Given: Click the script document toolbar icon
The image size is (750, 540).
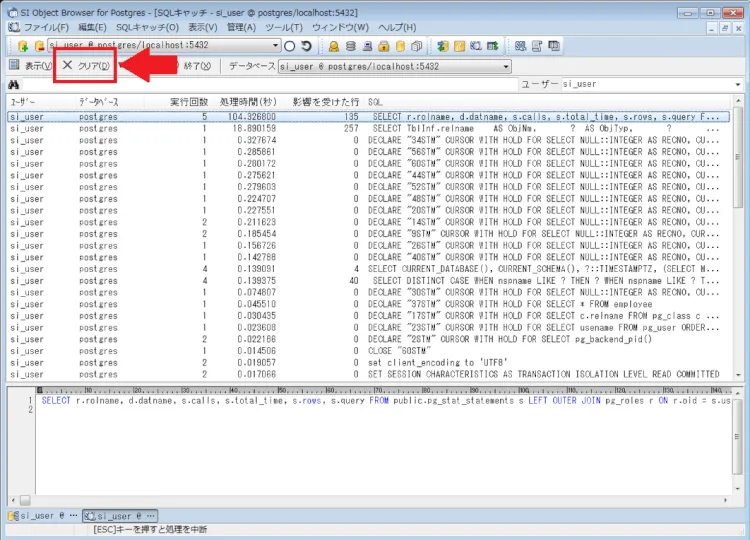Looking at the screenshot, I should coord(537,46).
